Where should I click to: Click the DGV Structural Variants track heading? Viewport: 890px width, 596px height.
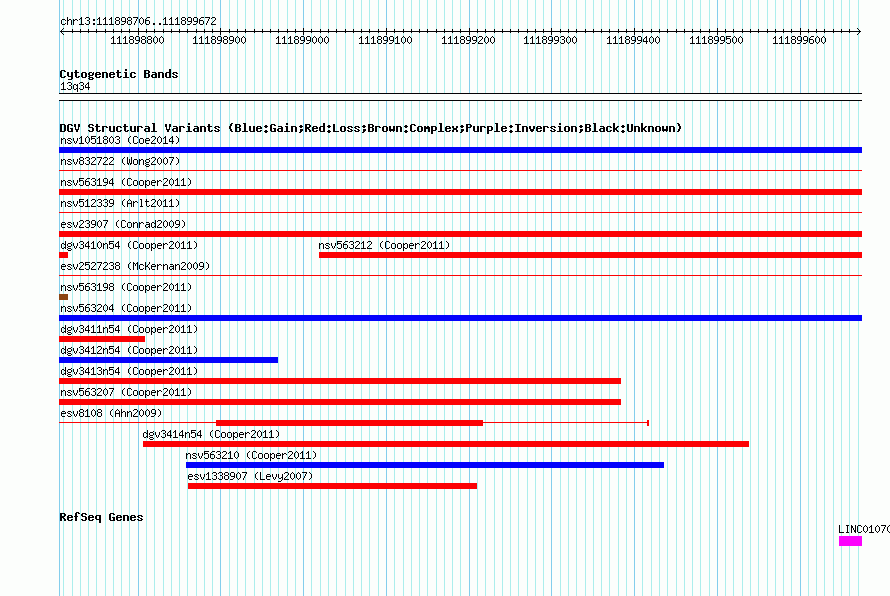[371, 128]
